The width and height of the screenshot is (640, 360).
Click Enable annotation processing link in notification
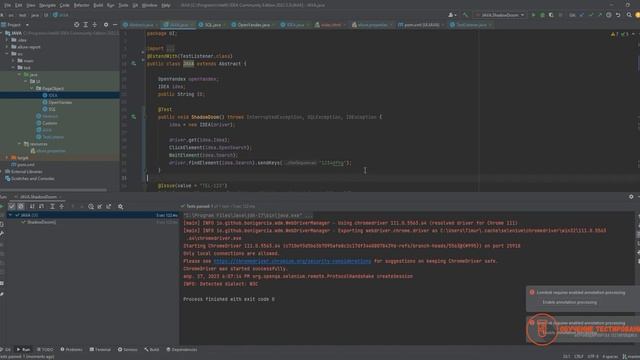point(569,302)
